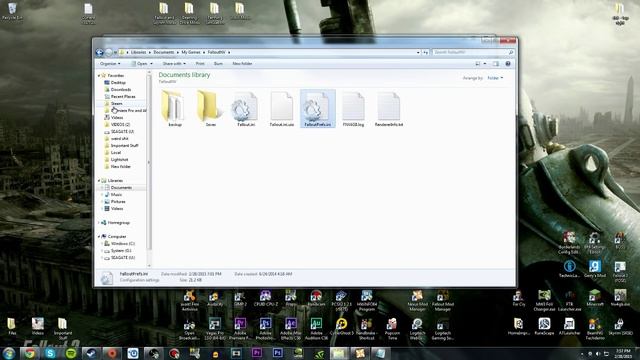Select Pictures under Libraries
The width and height of the screenshot is (640, 360).
118,202
